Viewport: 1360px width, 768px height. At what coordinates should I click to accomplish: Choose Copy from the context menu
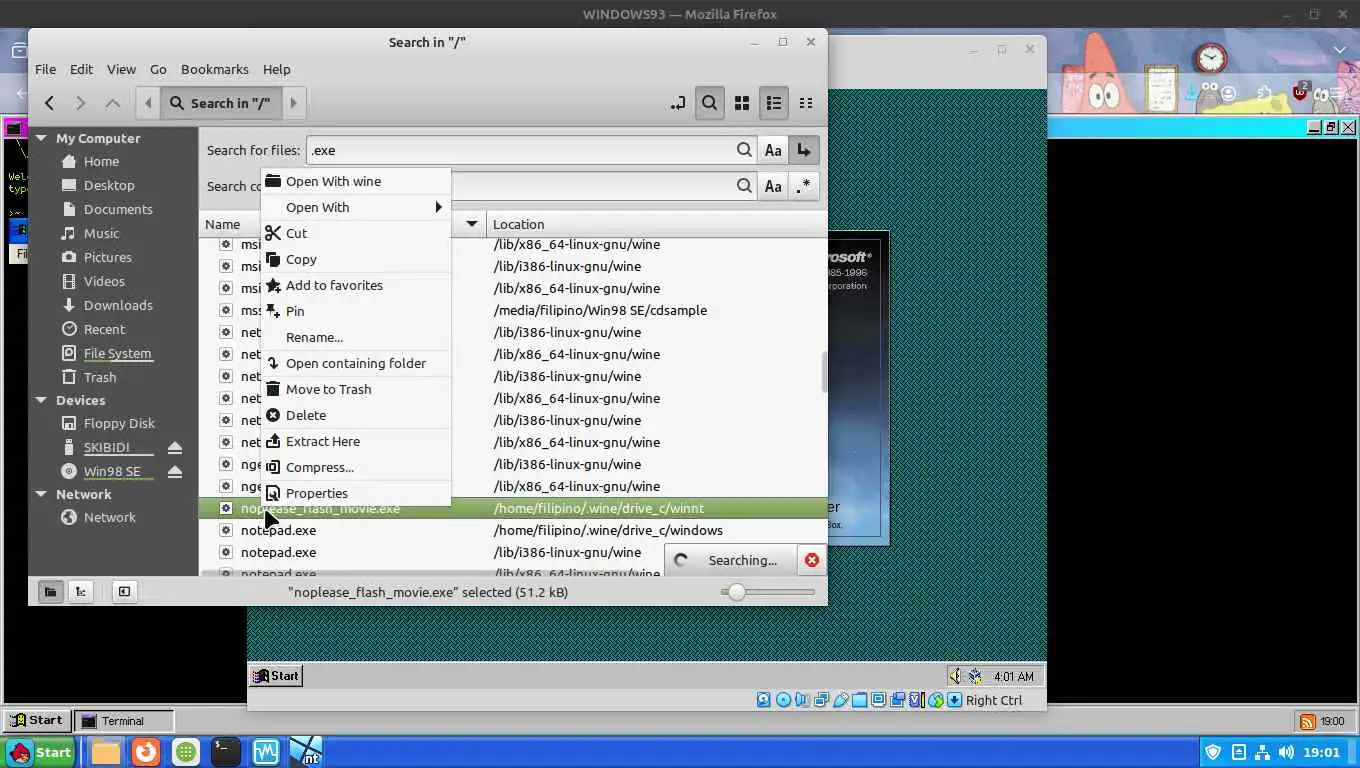pos(356,259)
